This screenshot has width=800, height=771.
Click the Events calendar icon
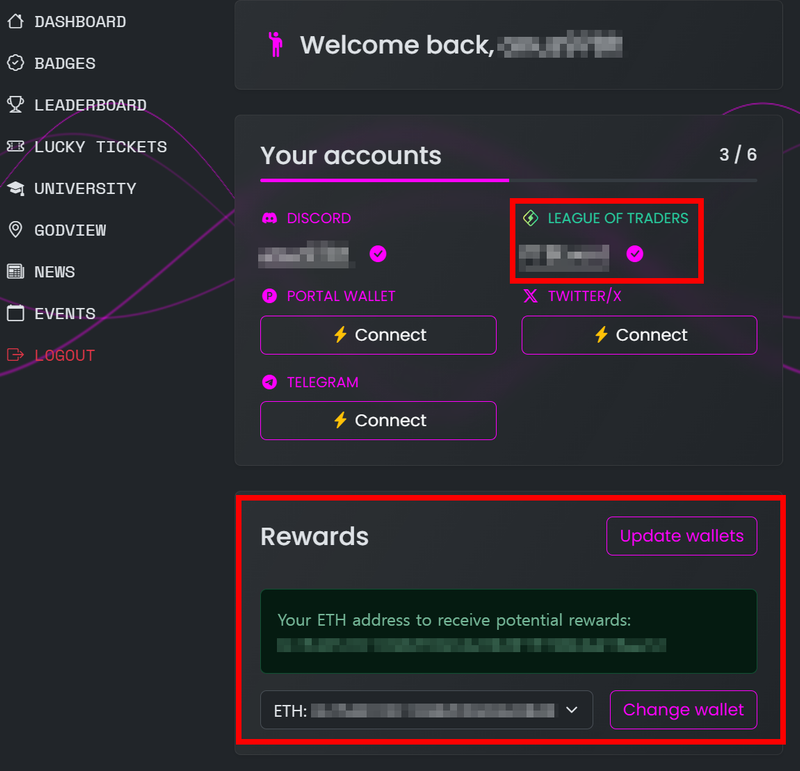(16, 313)
